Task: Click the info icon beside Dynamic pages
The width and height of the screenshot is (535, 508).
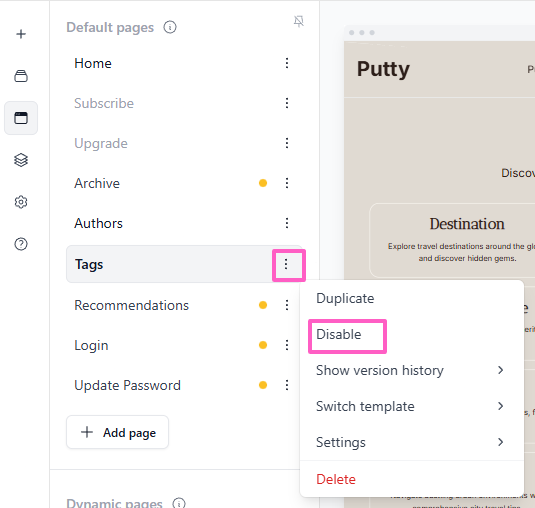Action: pyautogui.click(x=179, y=503)
